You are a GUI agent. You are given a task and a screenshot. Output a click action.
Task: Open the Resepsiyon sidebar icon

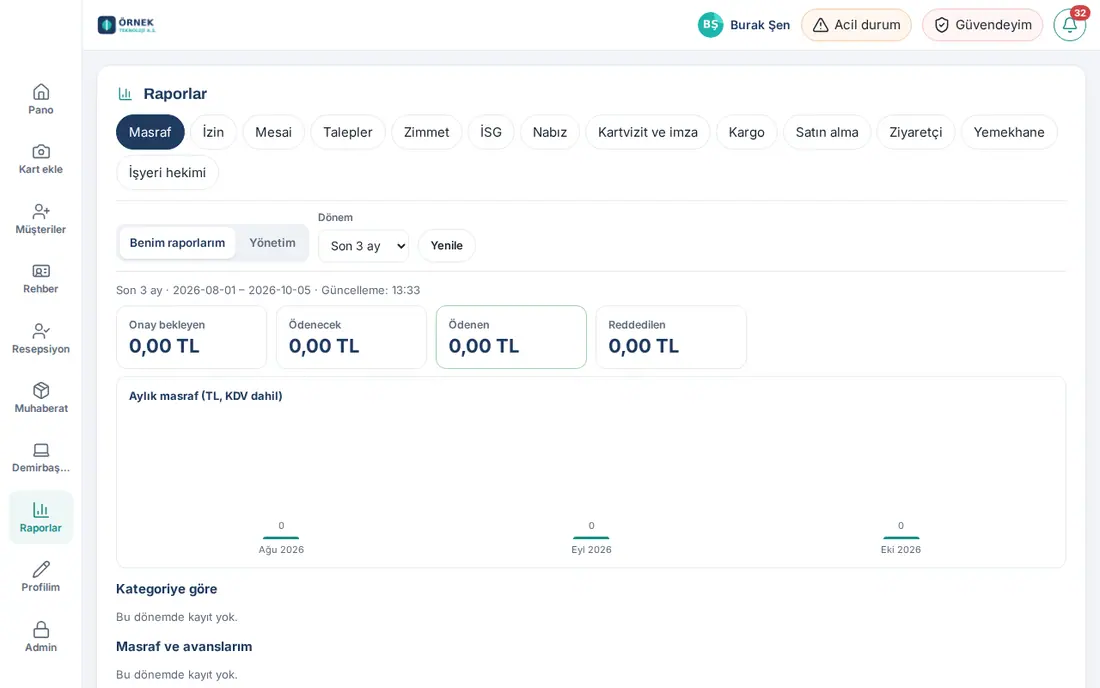pyautogui.click(x=41, y=330)
